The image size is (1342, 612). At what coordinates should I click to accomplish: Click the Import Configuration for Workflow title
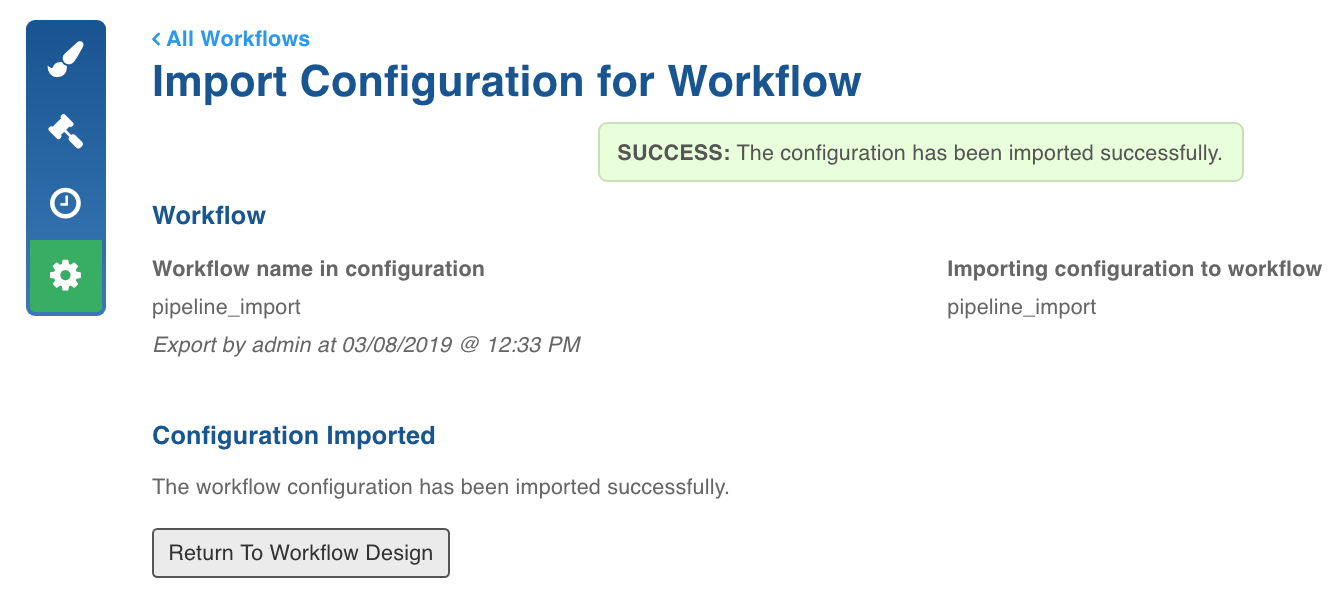tap(506, 82)
